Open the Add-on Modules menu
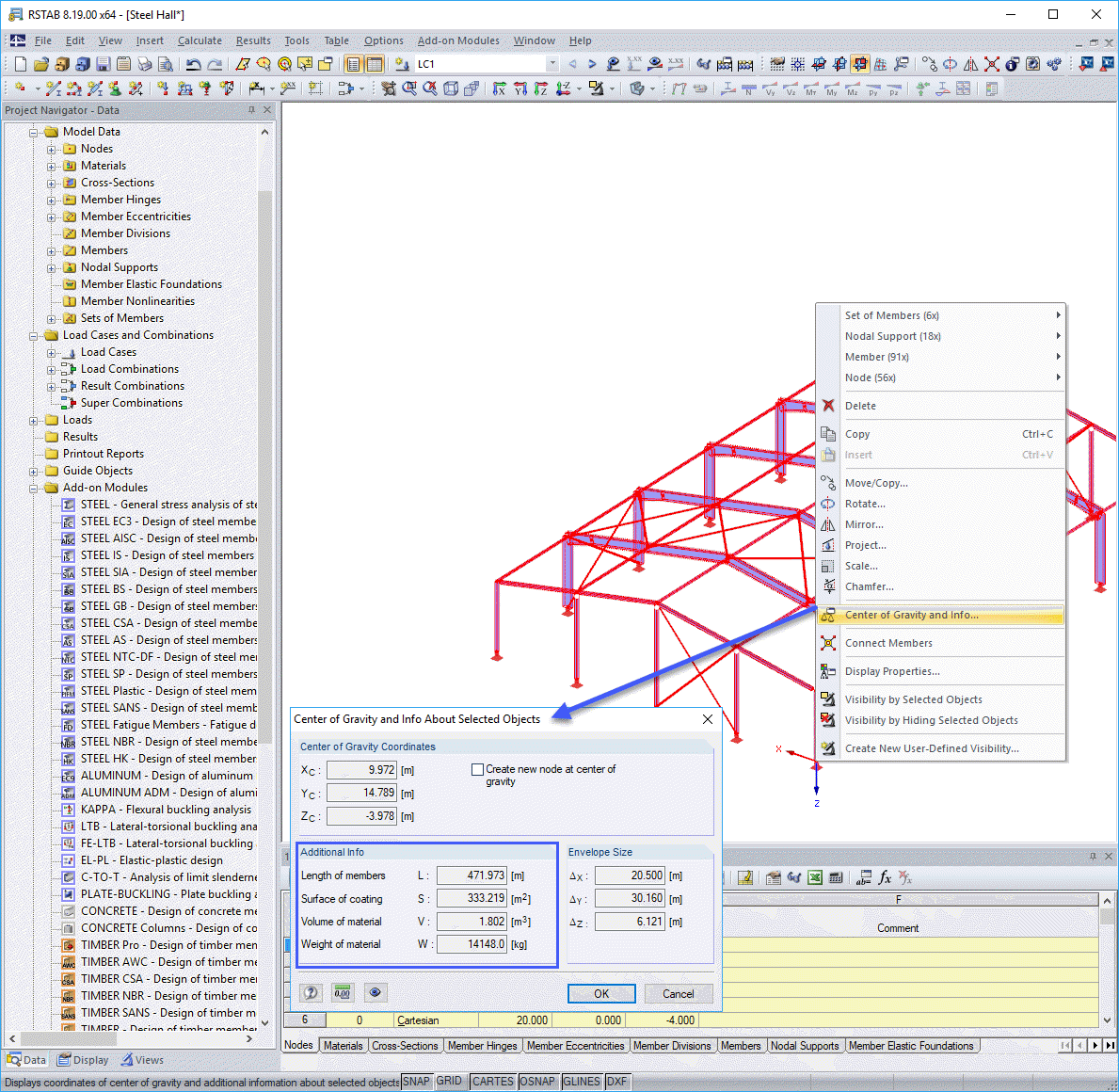Image resolution: width=1119 pixels, height=1092 pixels. pyautogui.click(x=458, y=40)
